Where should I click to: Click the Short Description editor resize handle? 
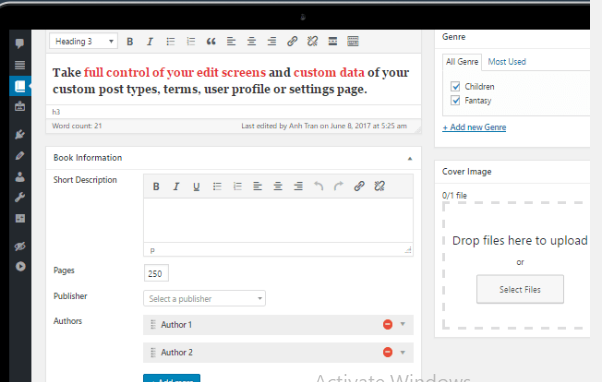coord(408,250)
